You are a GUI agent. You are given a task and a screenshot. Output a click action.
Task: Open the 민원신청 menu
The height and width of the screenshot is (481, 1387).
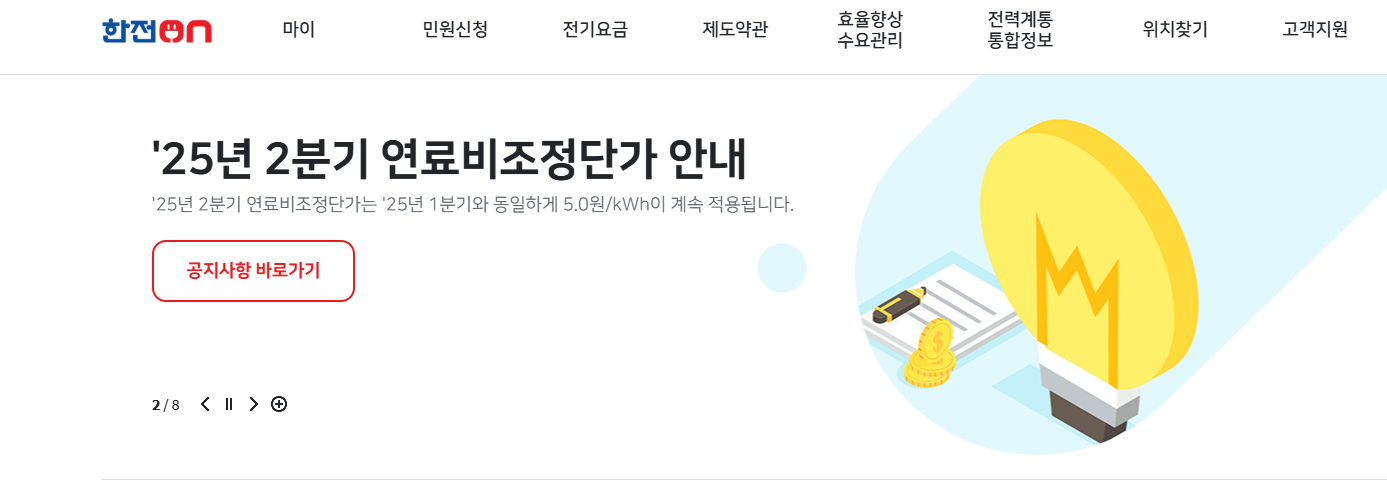455,30
